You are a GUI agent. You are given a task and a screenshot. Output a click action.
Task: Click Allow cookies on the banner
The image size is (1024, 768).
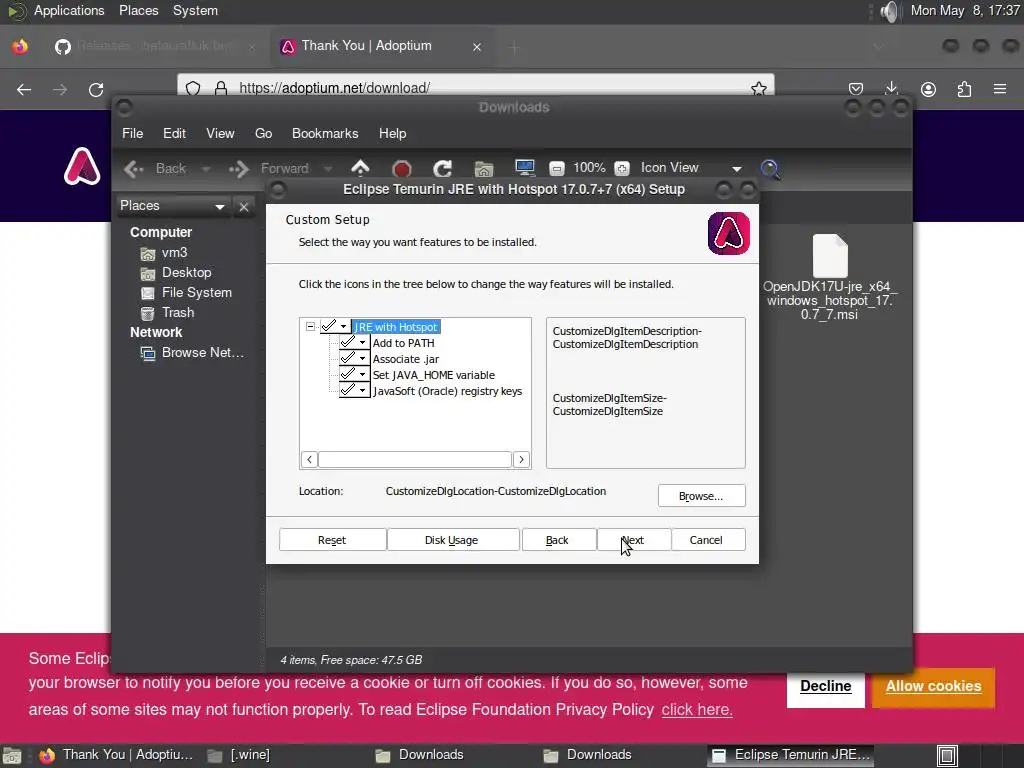tap(933, 686)
